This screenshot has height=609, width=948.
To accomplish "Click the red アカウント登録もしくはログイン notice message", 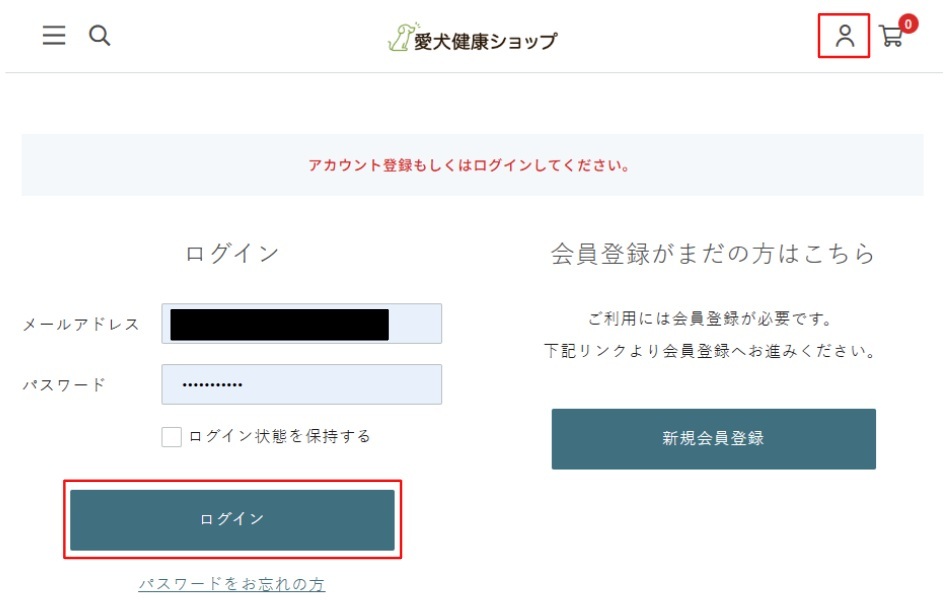I will 469,165.
